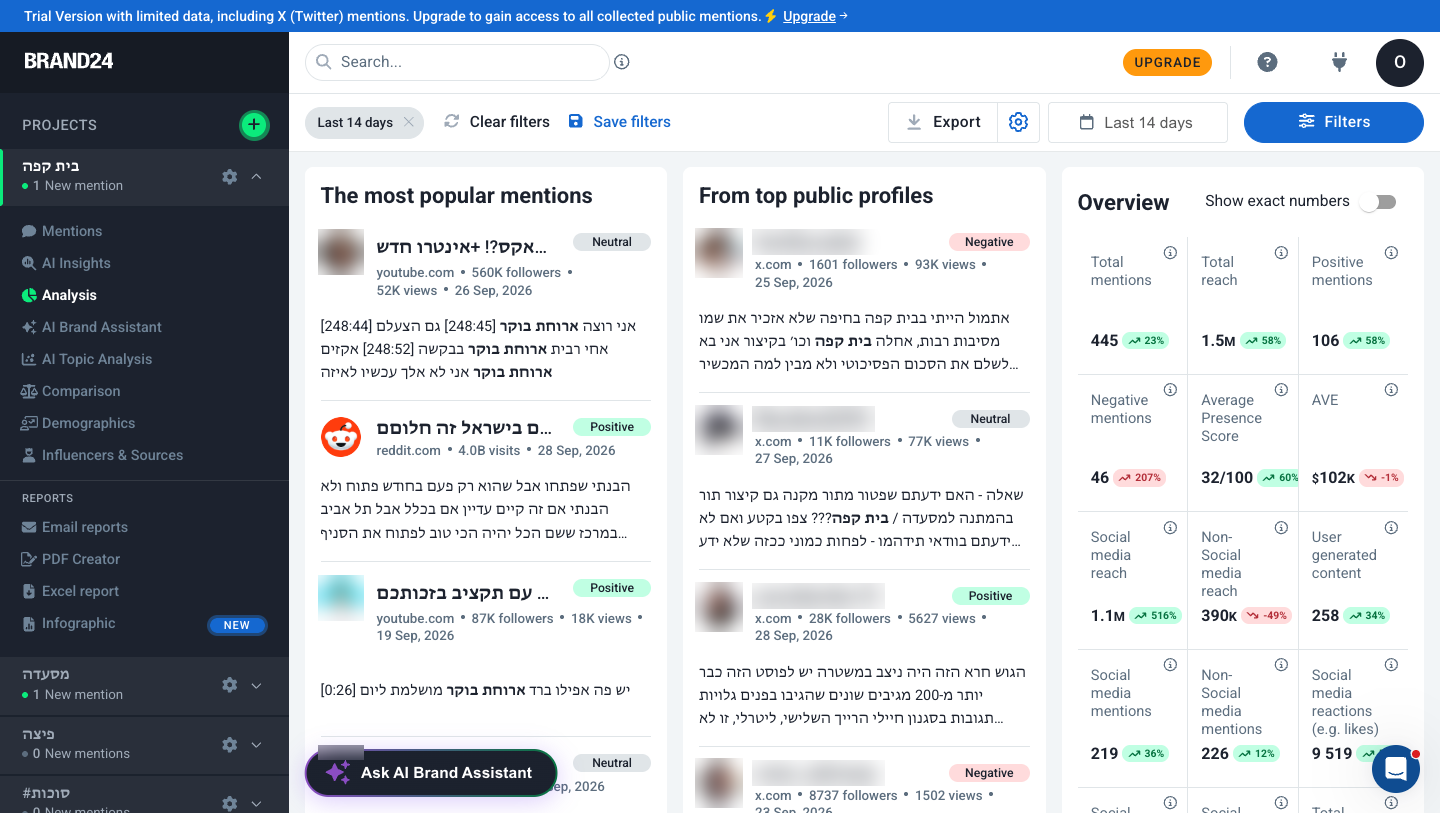Click info icon for Non-Social media reach
This screenshot has height=813, width=1440.
tap(1281, 527)
